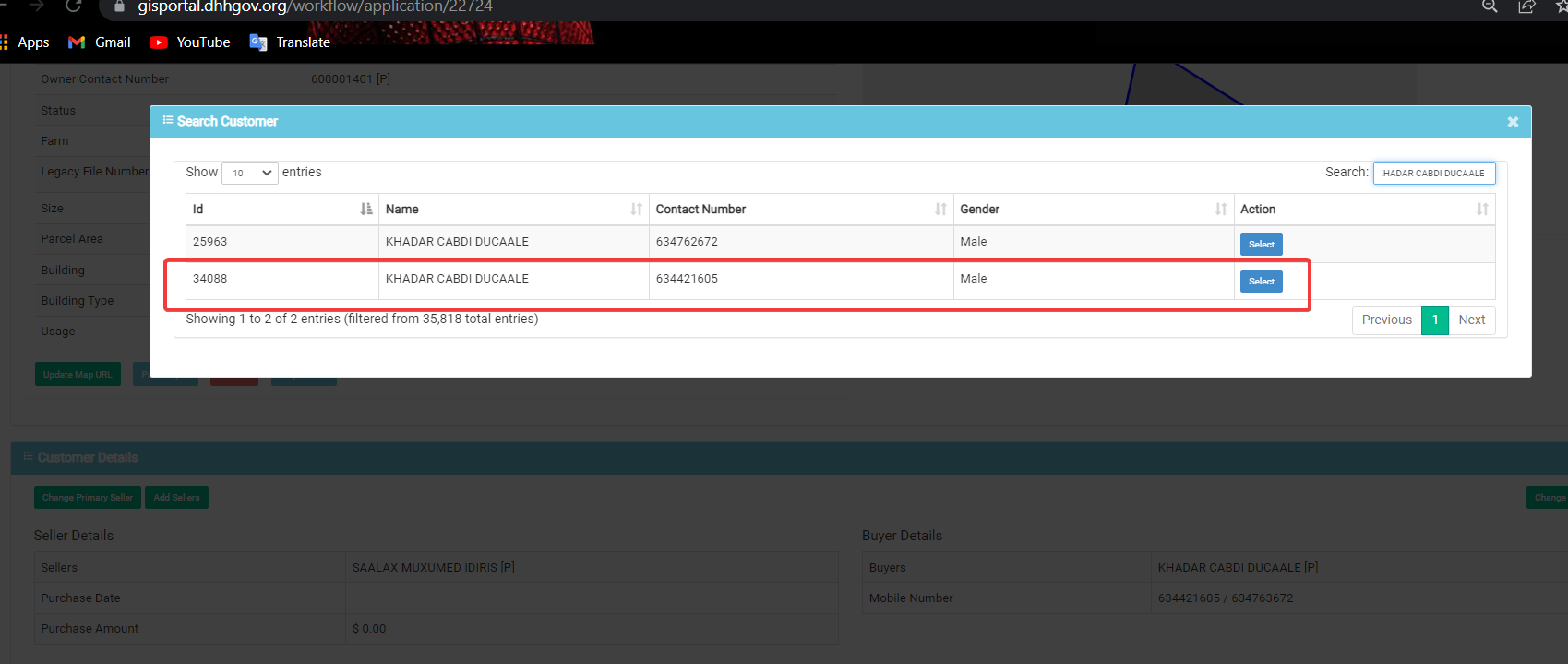Click Change Primary Seller button
The image size is (1568, 664).
coord(88,497)
